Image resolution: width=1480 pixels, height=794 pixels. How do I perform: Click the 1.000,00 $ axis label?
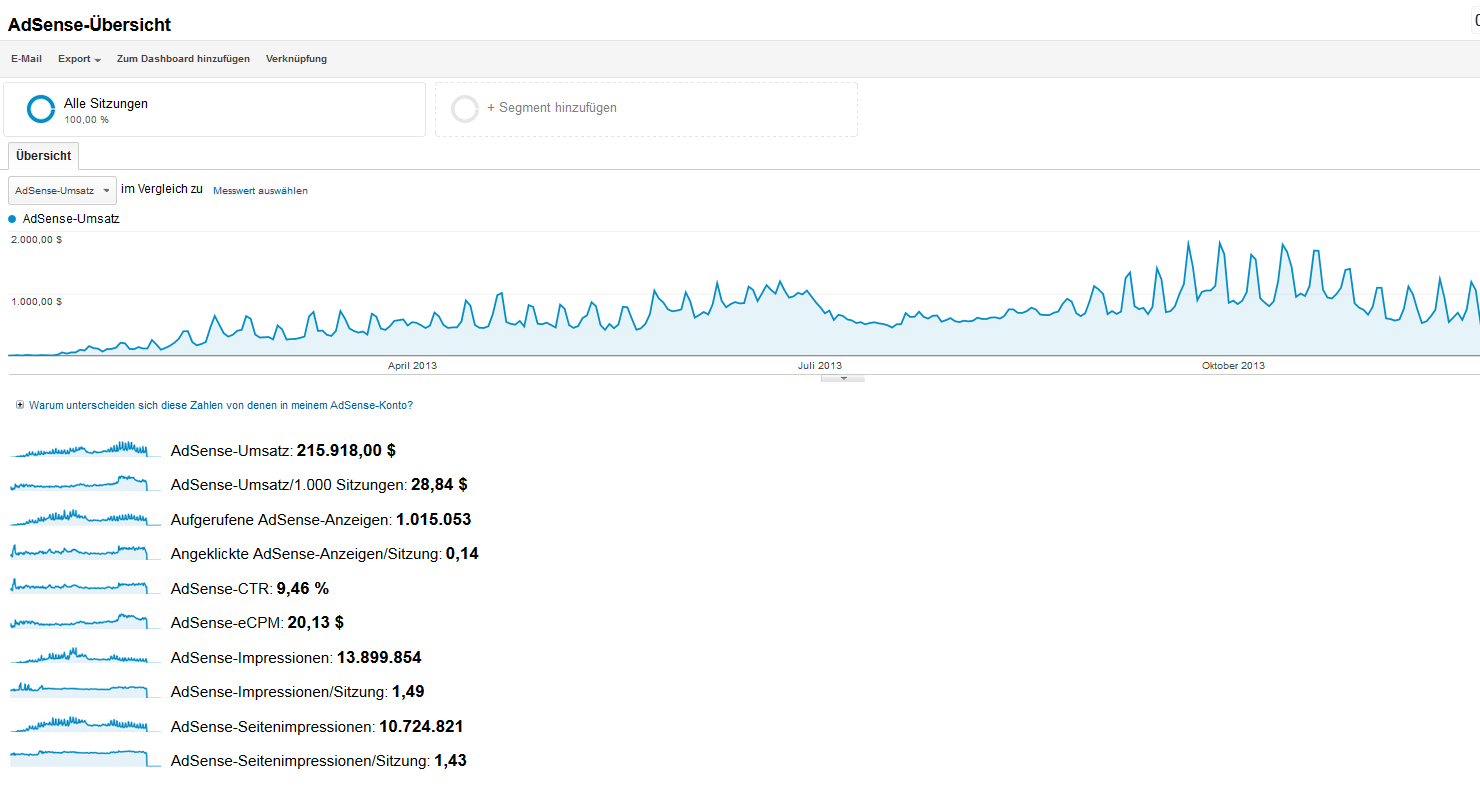tap(36, 301)
